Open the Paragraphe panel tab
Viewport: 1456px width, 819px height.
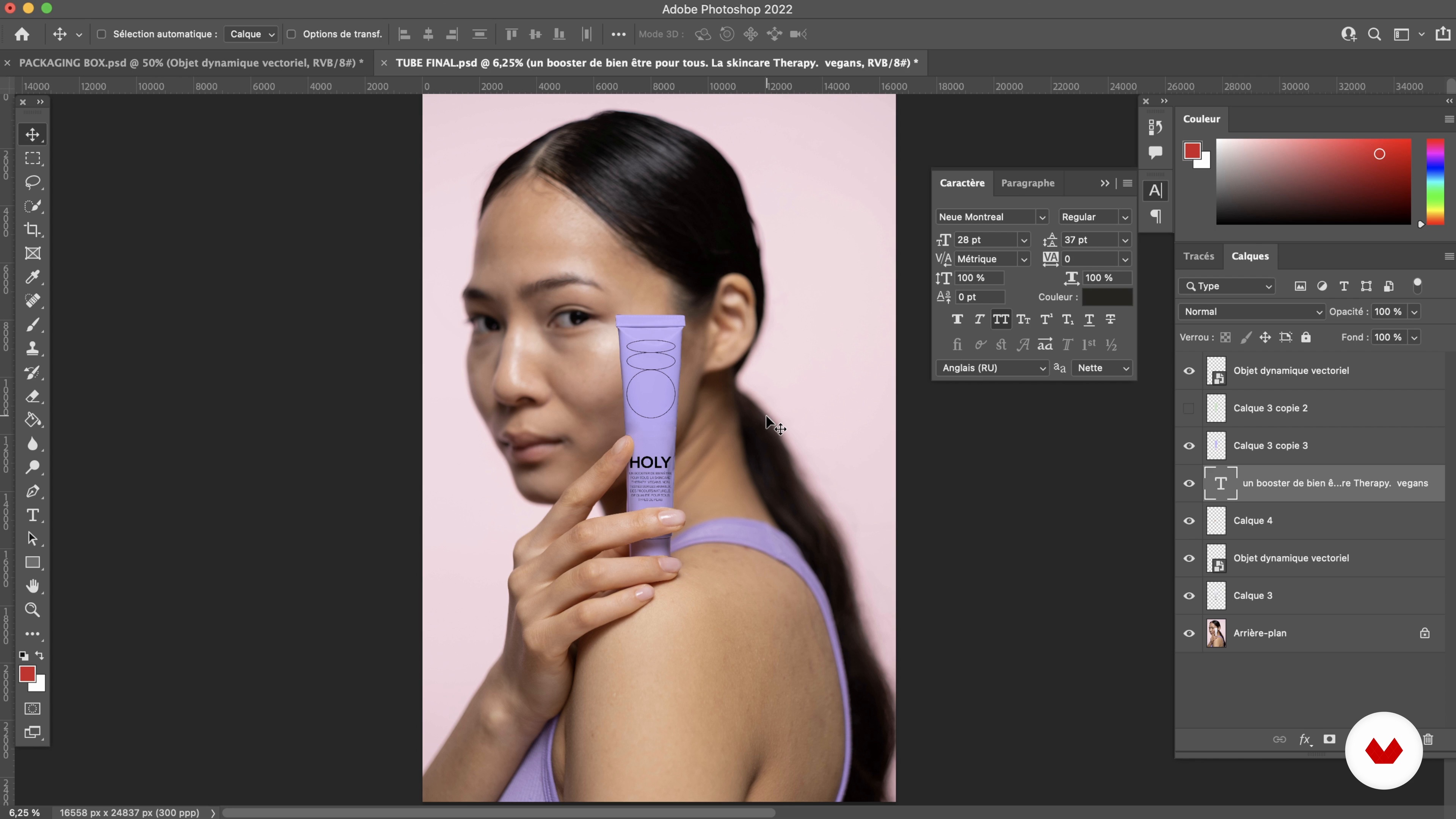pos(1027,183)
